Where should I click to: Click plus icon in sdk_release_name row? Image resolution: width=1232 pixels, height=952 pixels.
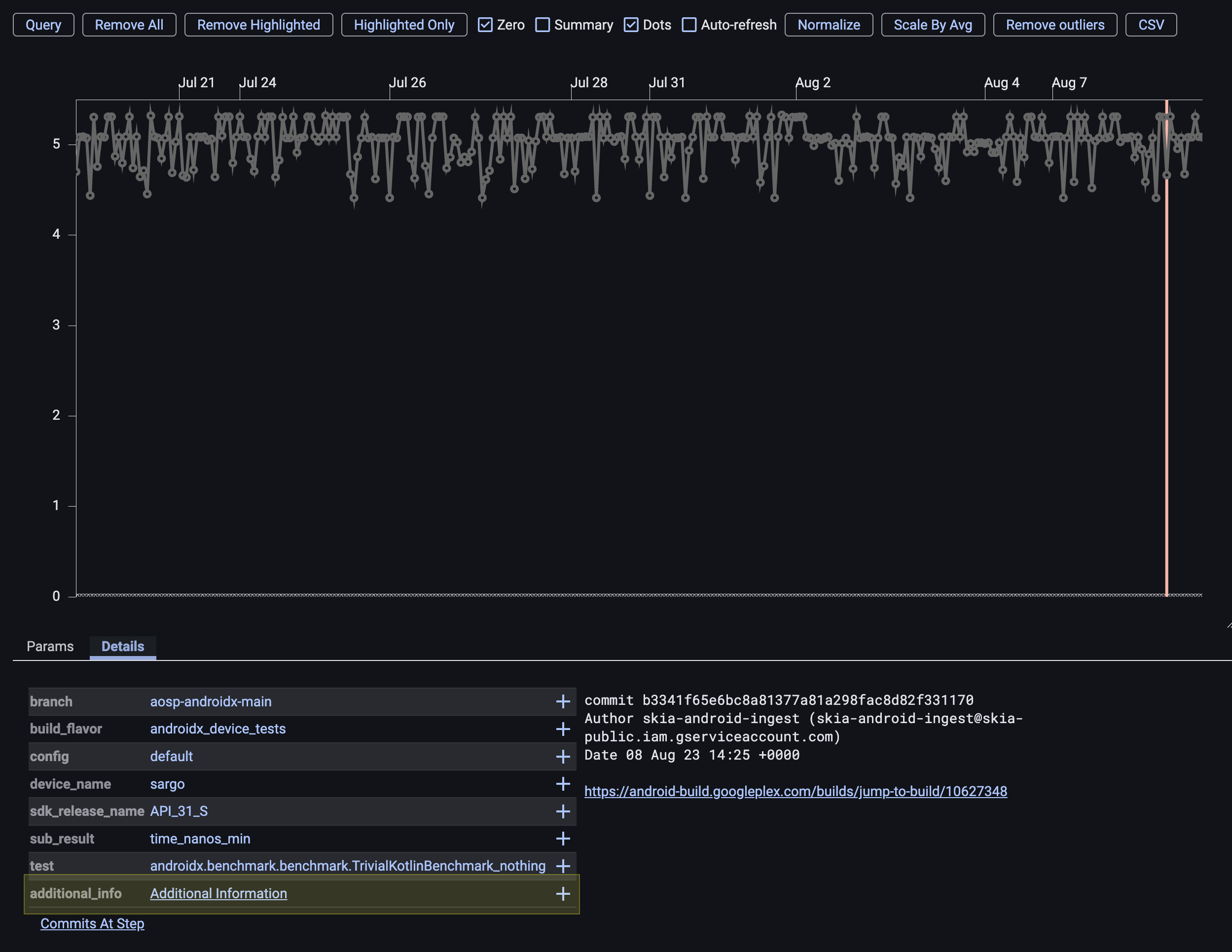pos(562,811)
